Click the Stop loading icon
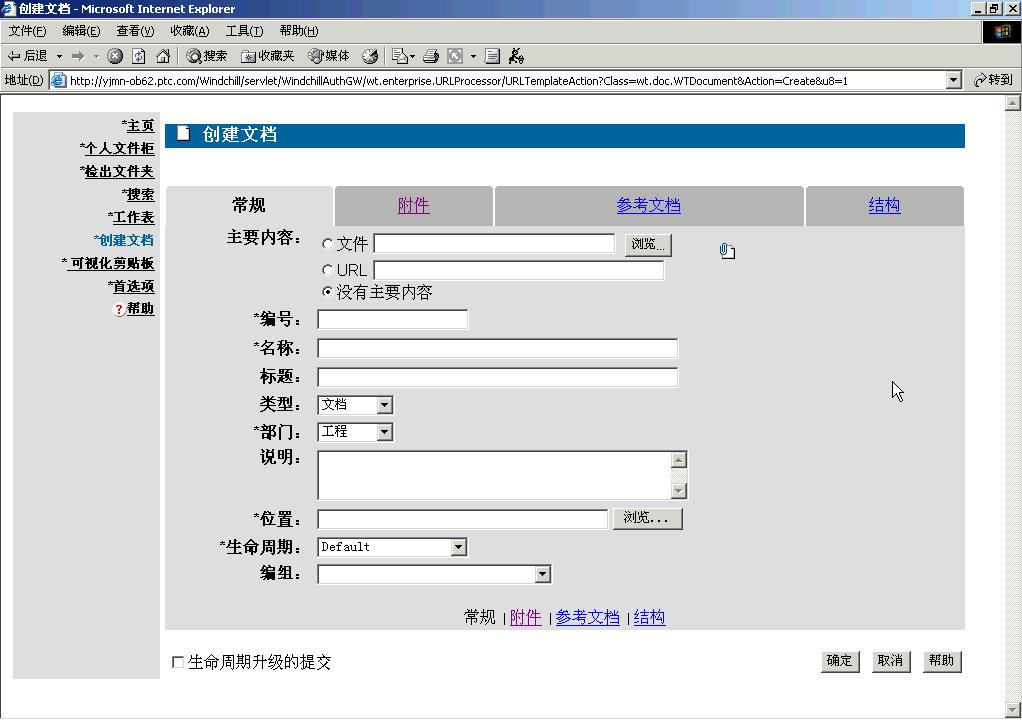 (115, 56)
